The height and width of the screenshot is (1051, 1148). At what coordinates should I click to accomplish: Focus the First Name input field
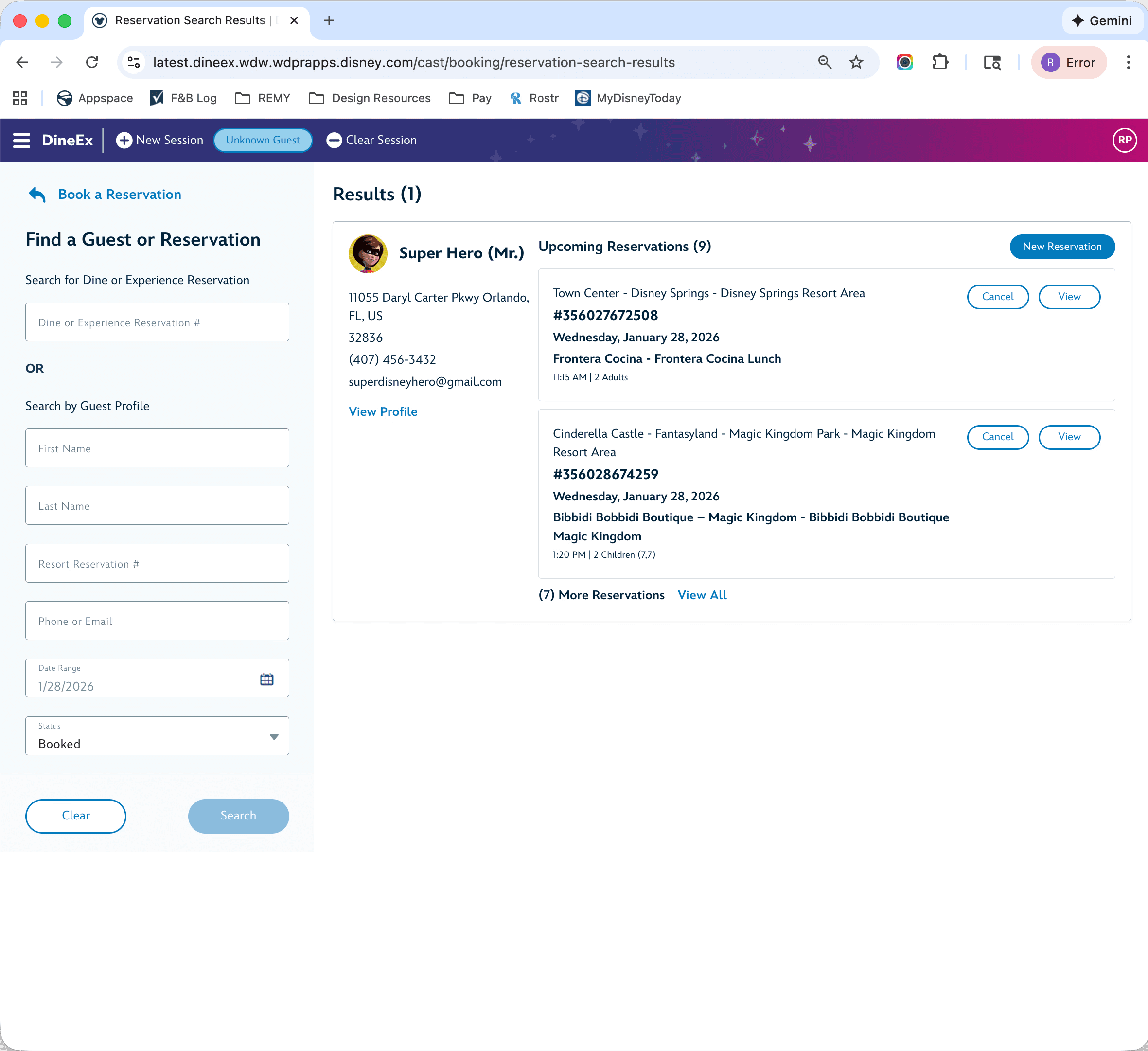157,448
